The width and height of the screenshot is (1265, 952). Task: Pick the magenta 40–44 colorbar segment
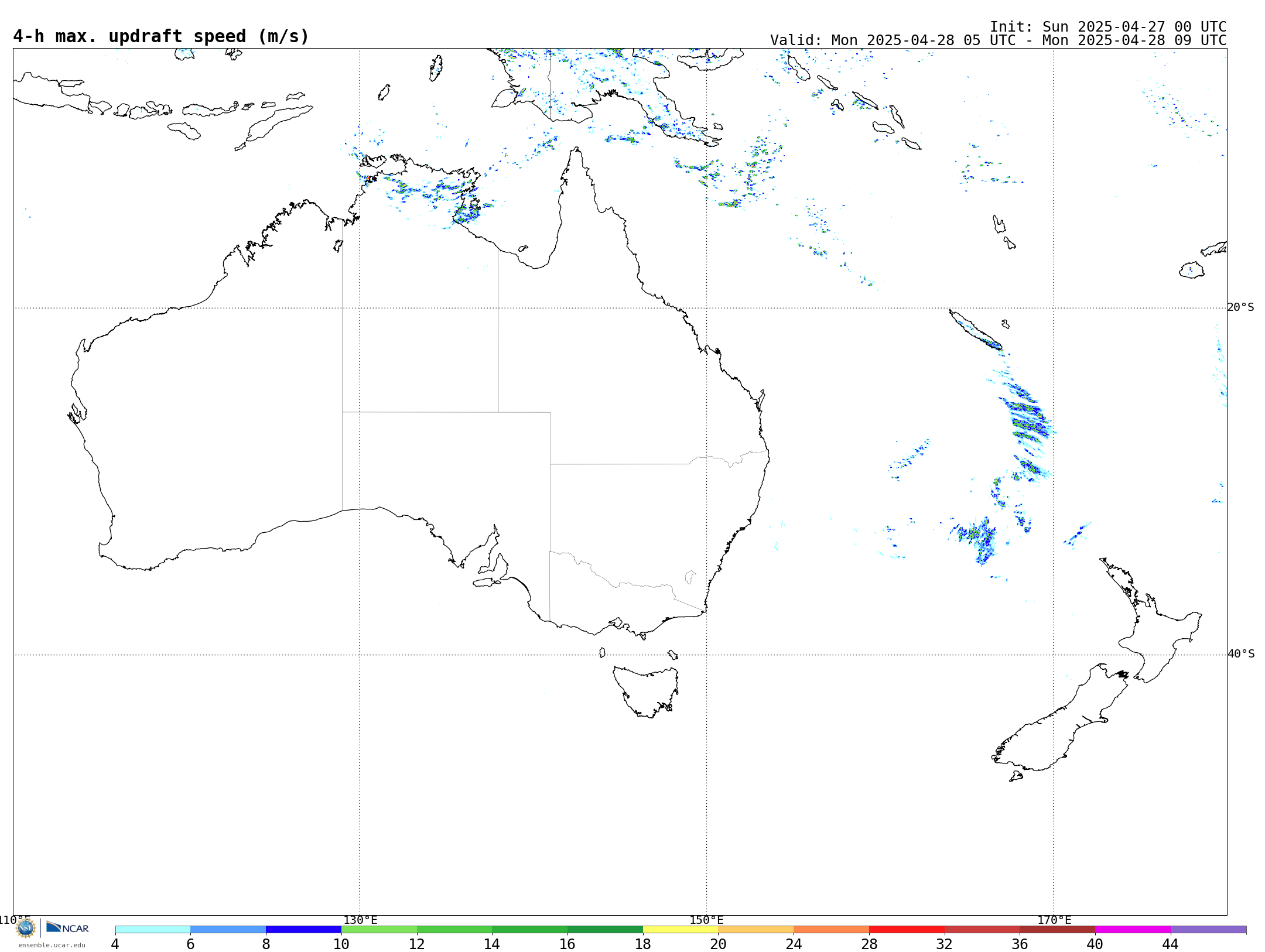(x=1133, y=930)
